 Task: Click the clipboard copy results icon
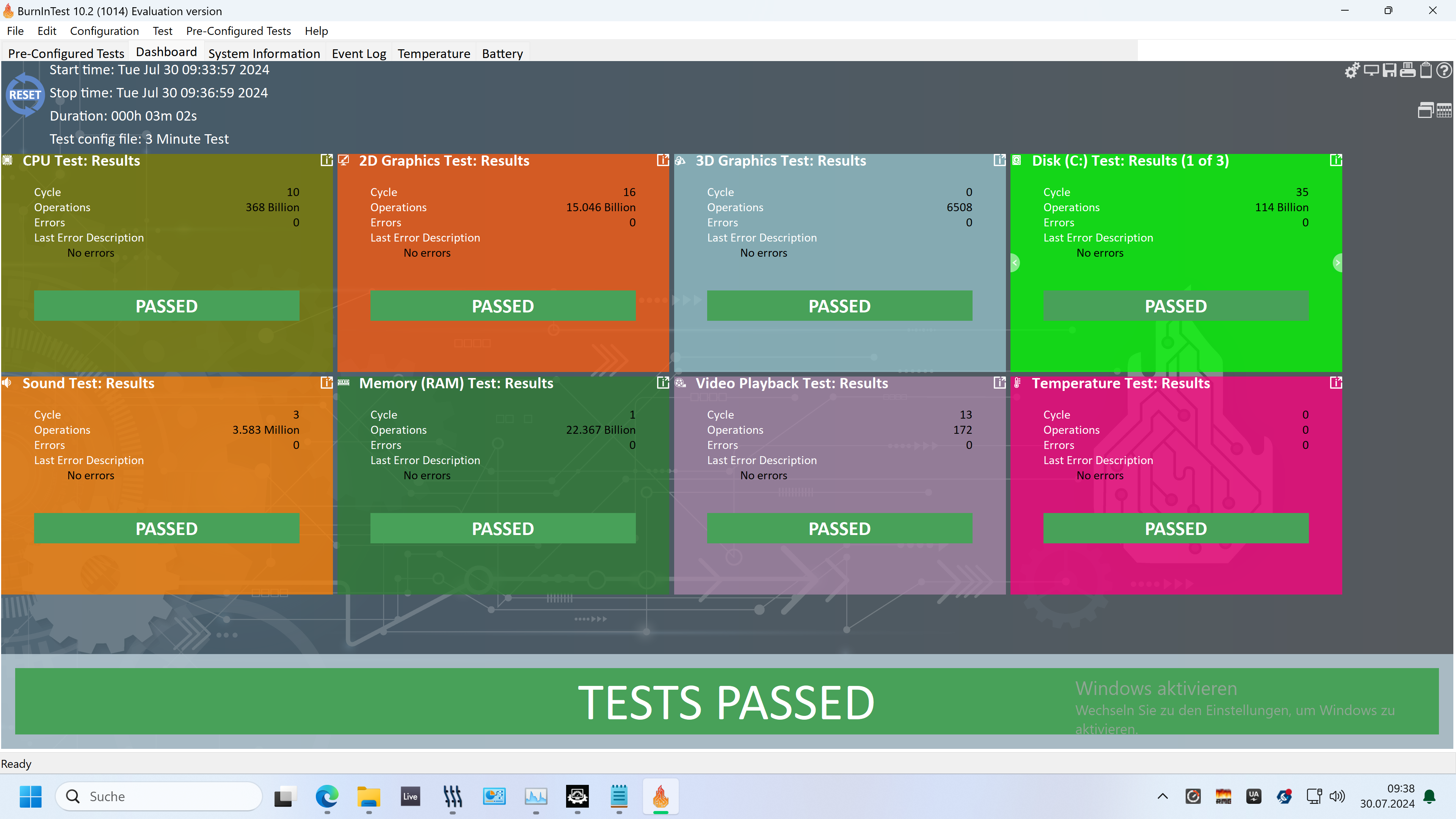[x=1426, y=71]
